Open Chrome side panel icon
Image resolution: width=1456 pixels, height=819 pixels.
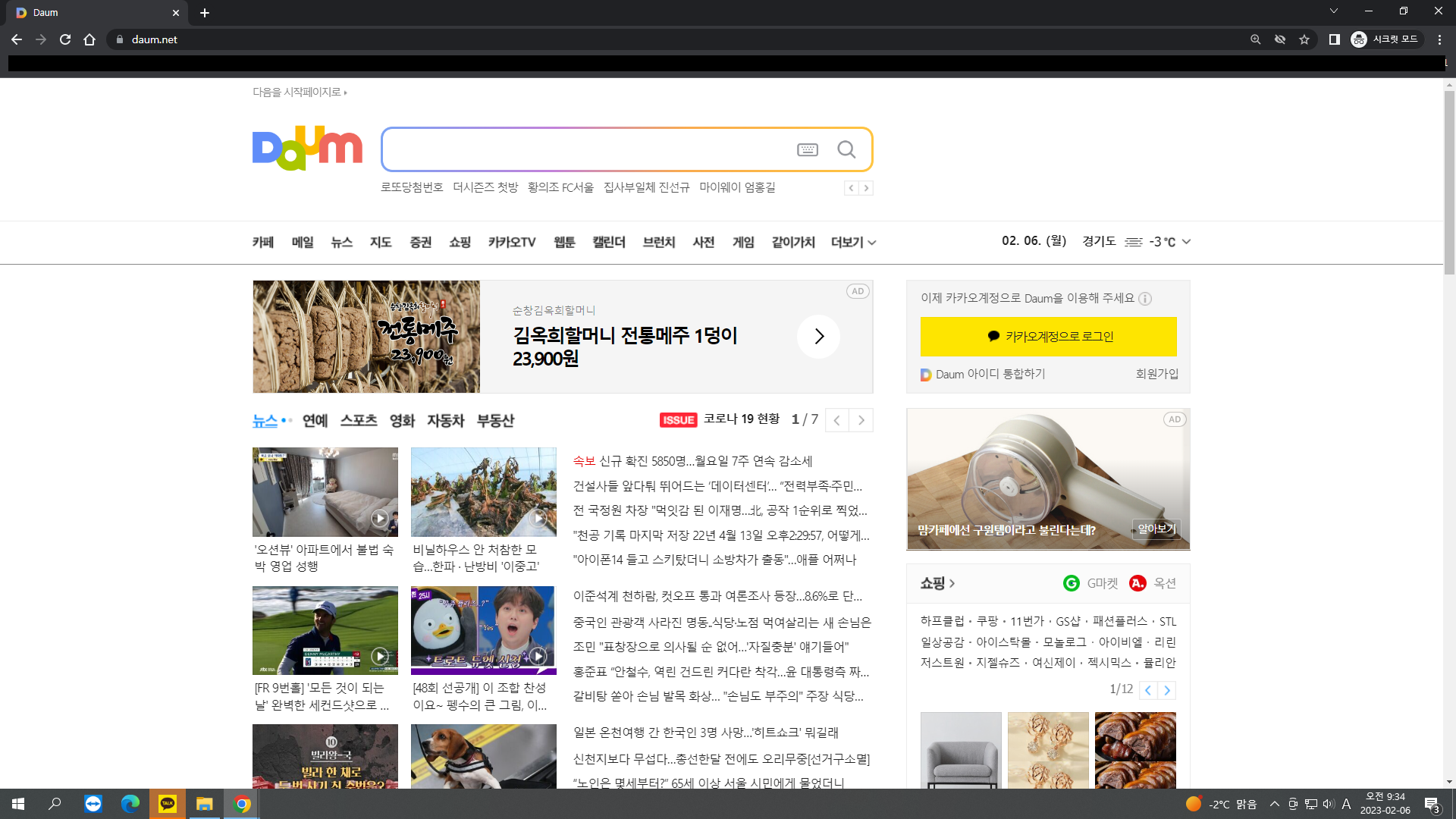(1335, 39)
